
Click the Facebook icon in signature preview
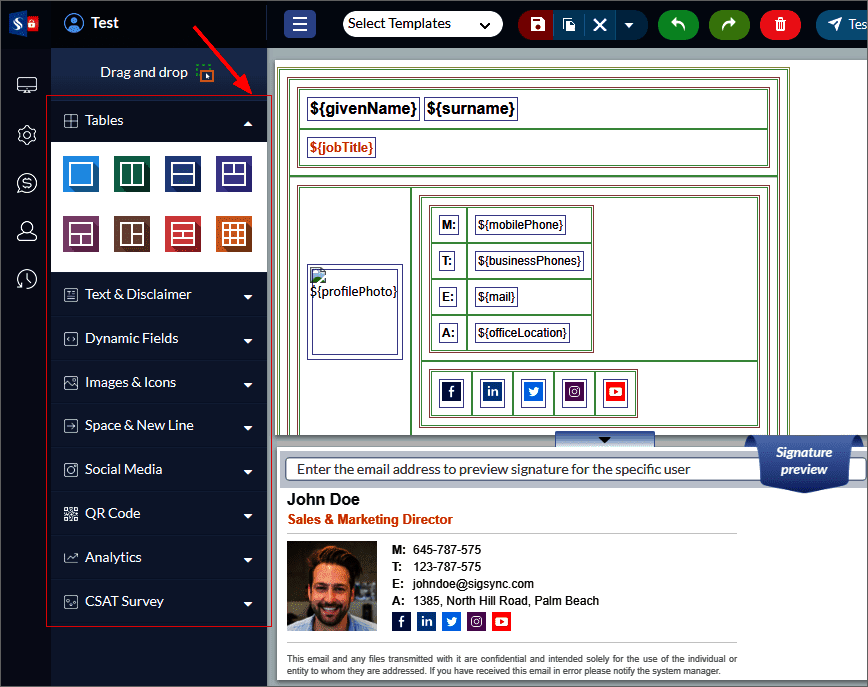401,621
